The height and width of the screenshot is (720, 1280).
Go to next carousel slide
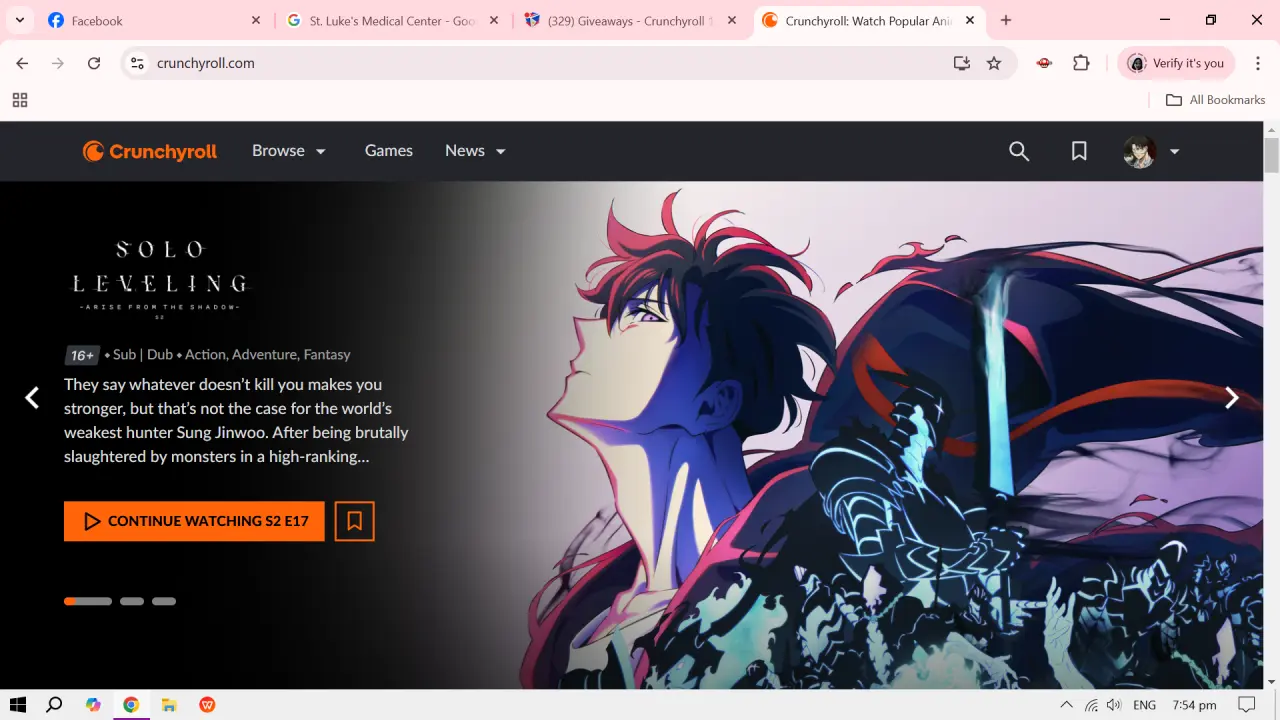1232,398
